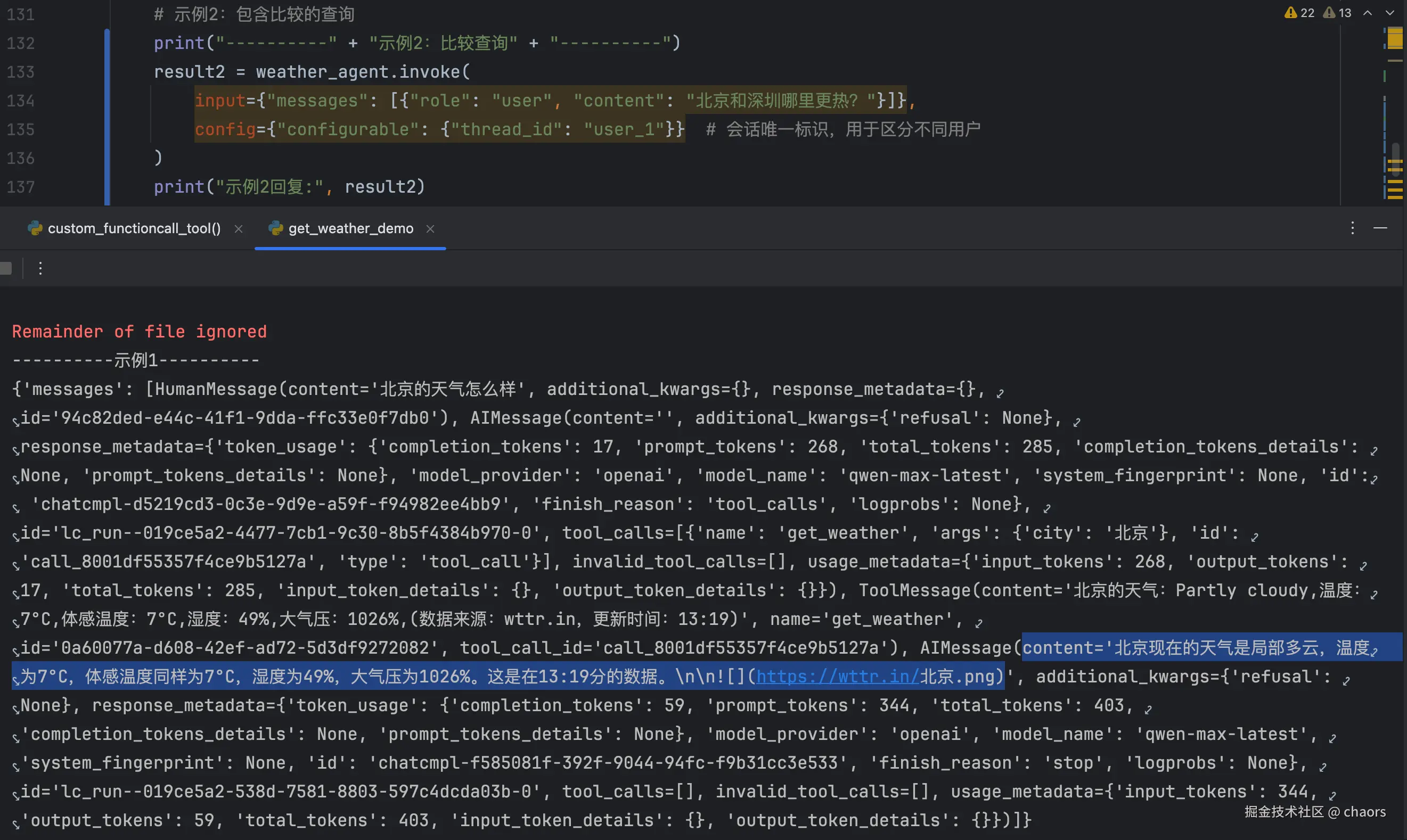Image resolution: width=1407 pixels, height=840 pixels.
Task: Click the blue change marker beside line 133
Action: pos(107,72)
